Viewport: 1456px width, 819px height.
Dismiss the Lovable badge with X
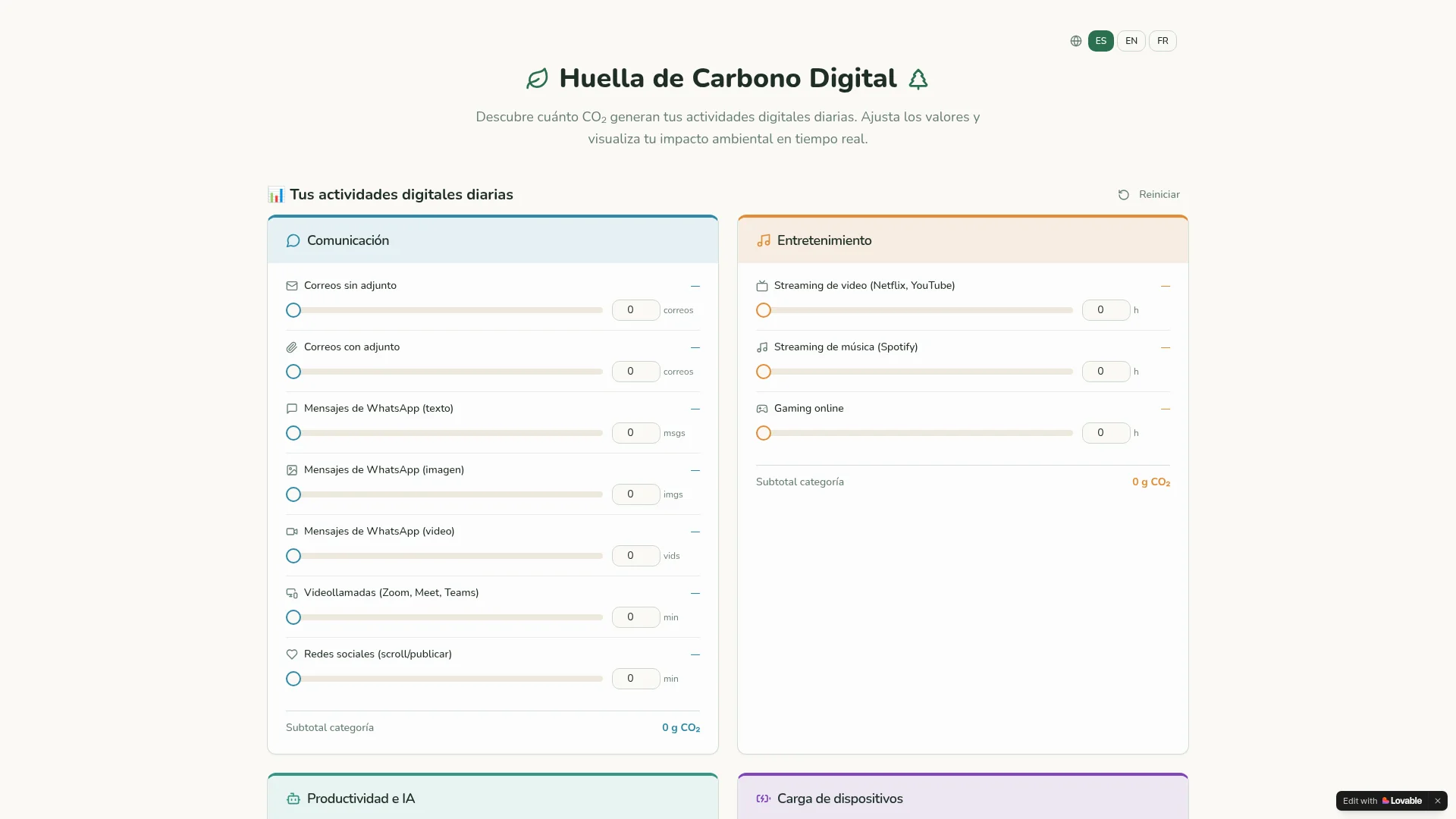pos(1437,801)
